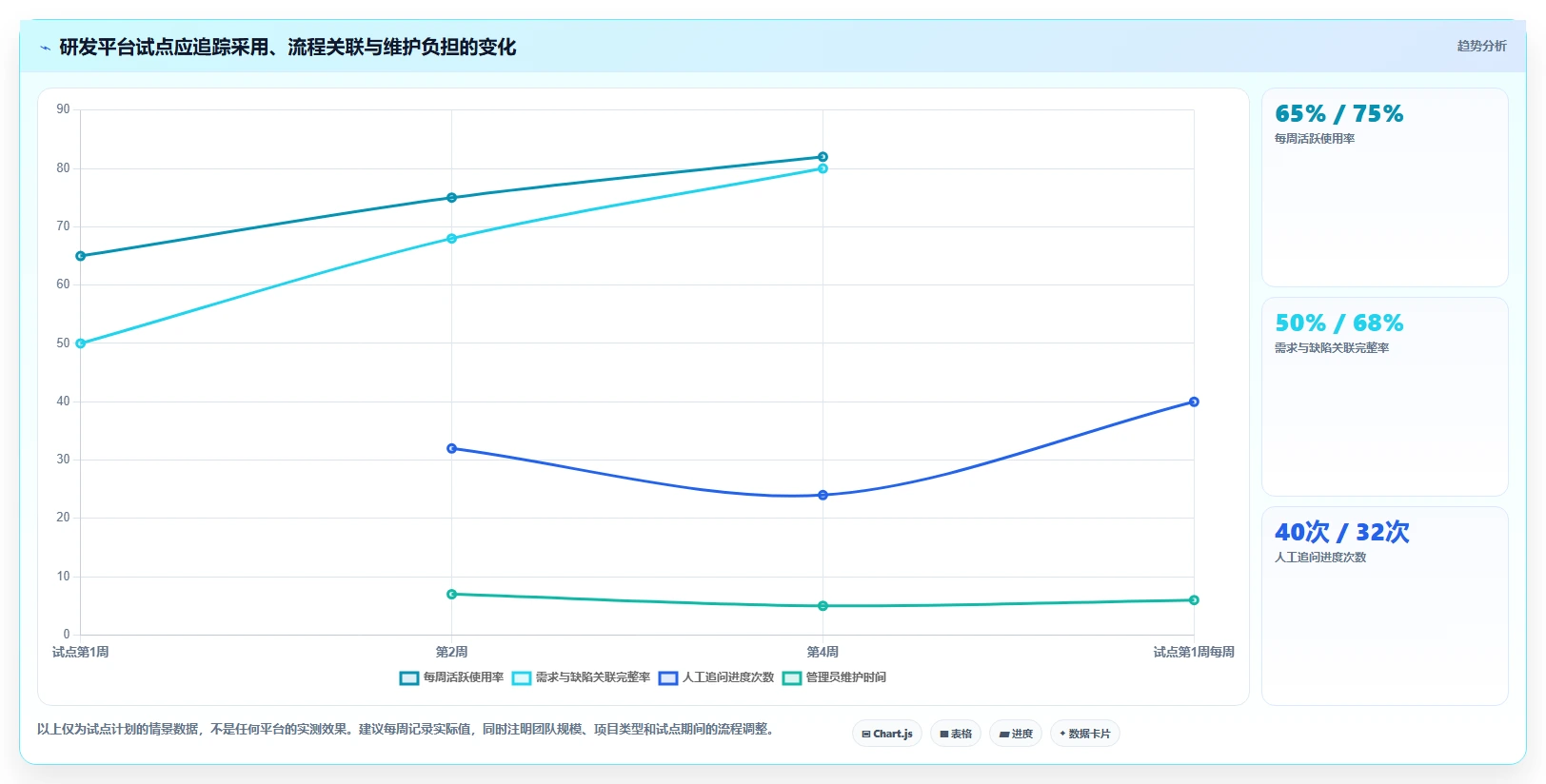Select the 40次 / 32次 stat value
This screenshot has width=1546, height=784.
1341,532
